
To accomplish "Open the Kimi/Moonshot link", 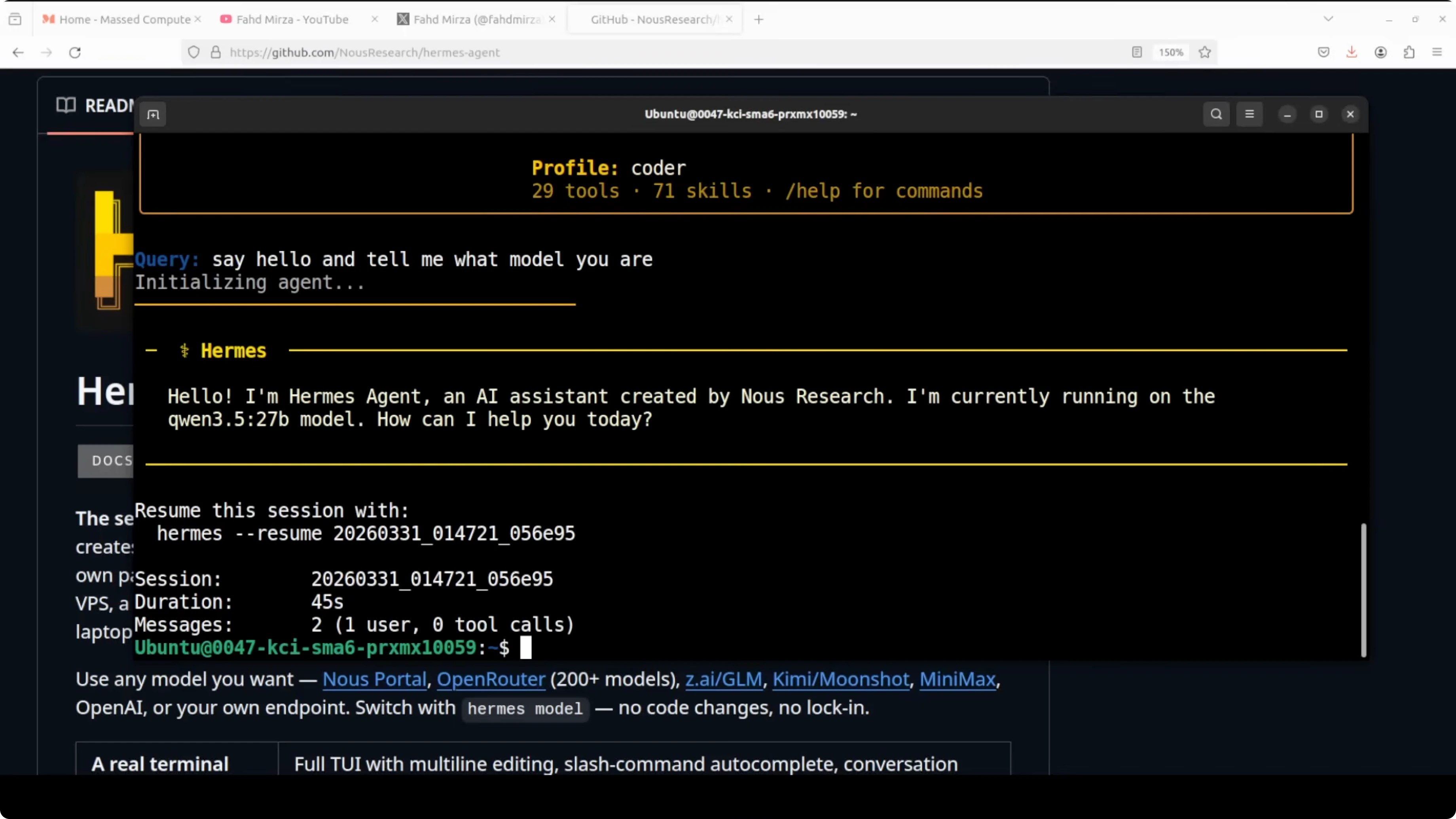I will click(x=840, y=679).
